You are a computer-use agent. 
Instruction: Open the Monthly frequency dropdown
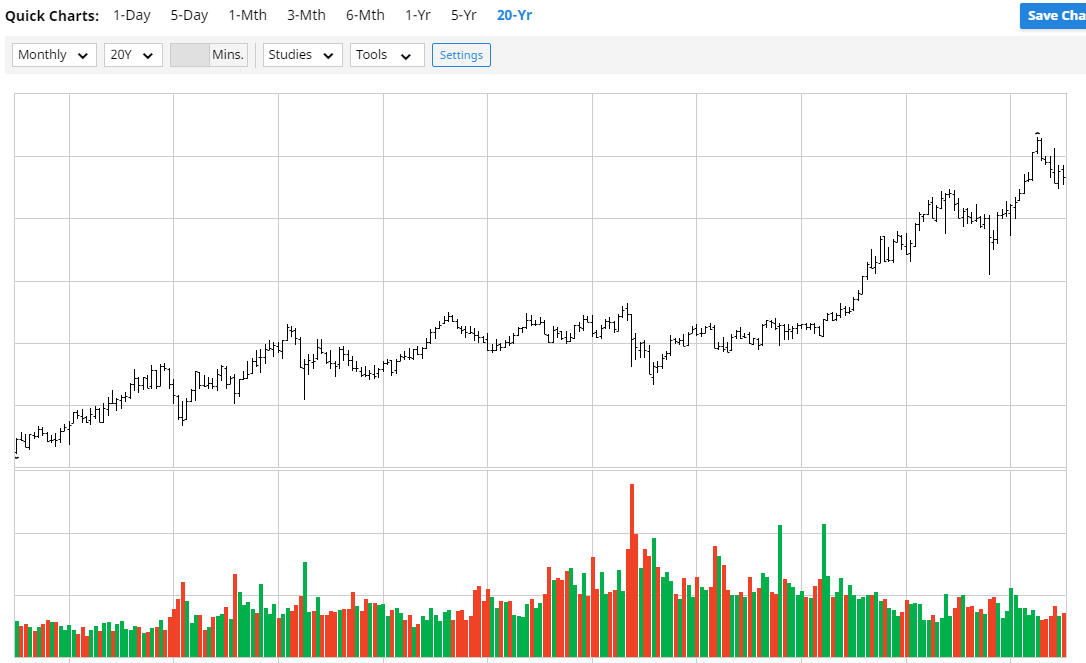tap(53, 55)
